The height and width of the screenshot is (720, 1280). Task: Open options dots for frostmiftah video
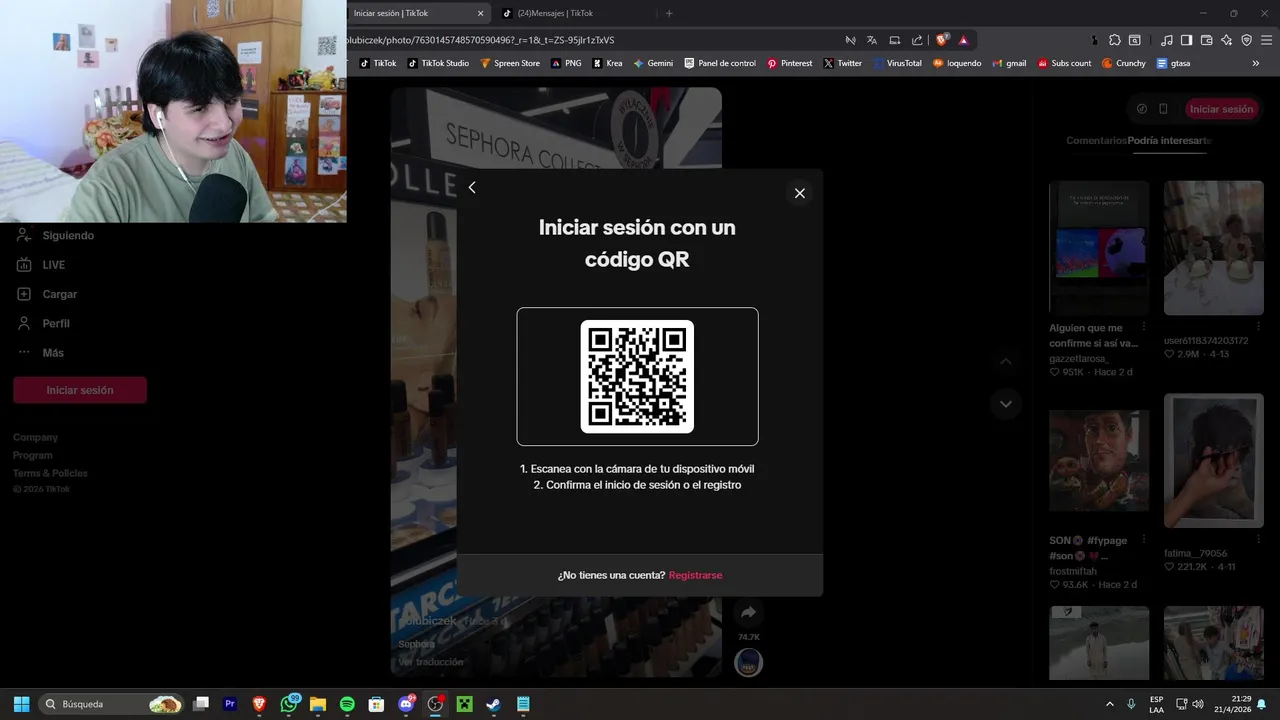1144,541
